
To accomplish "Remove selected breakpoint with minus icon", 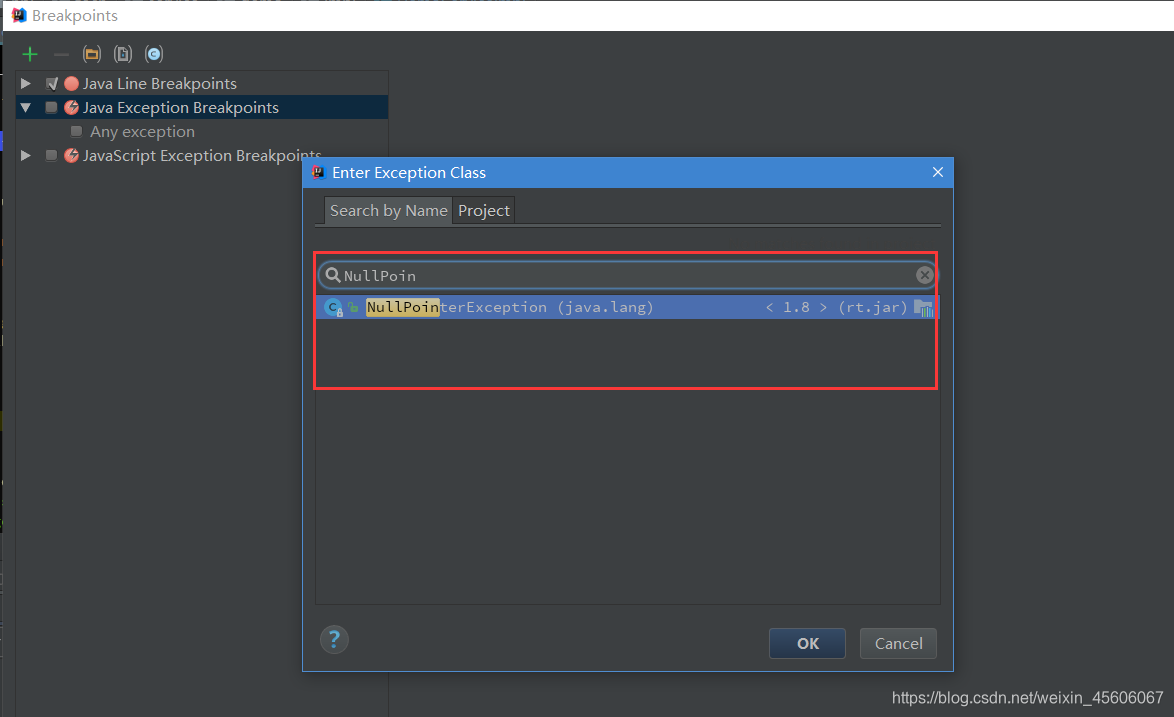I will click(61, 54).
